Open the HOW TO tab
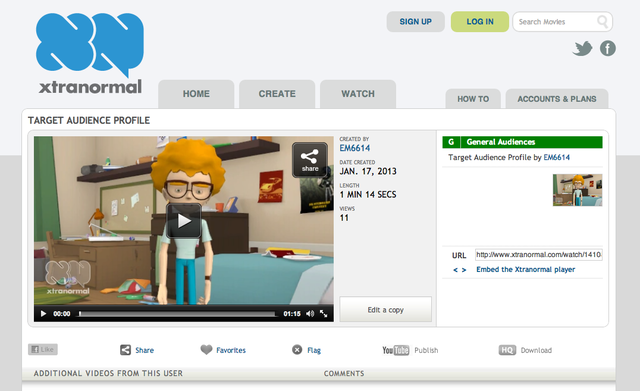Viewport: 640px width, 391px height. pos(473,99)
